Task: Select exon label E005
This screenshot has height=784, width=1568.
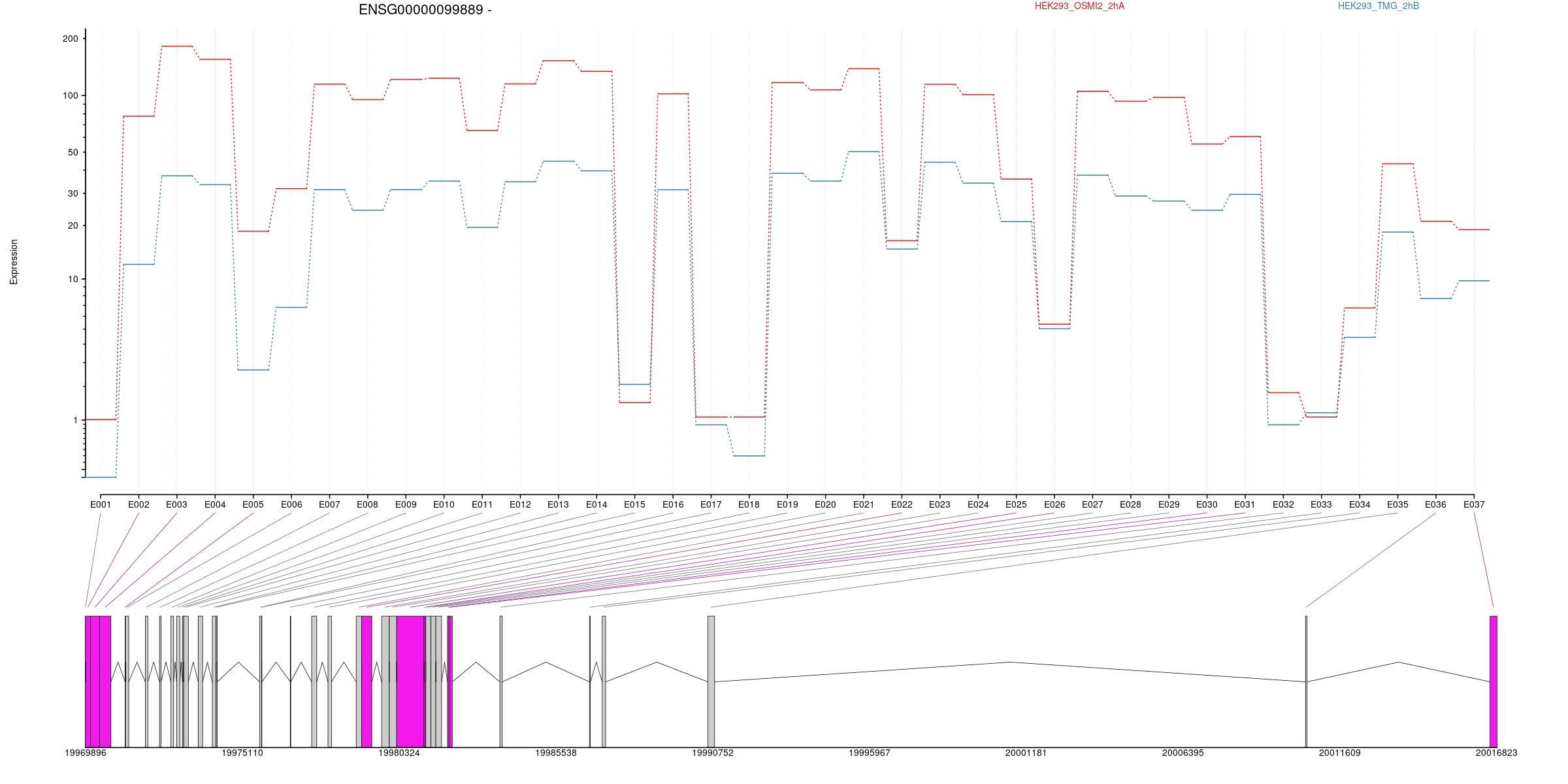Action: coord(253,505)
